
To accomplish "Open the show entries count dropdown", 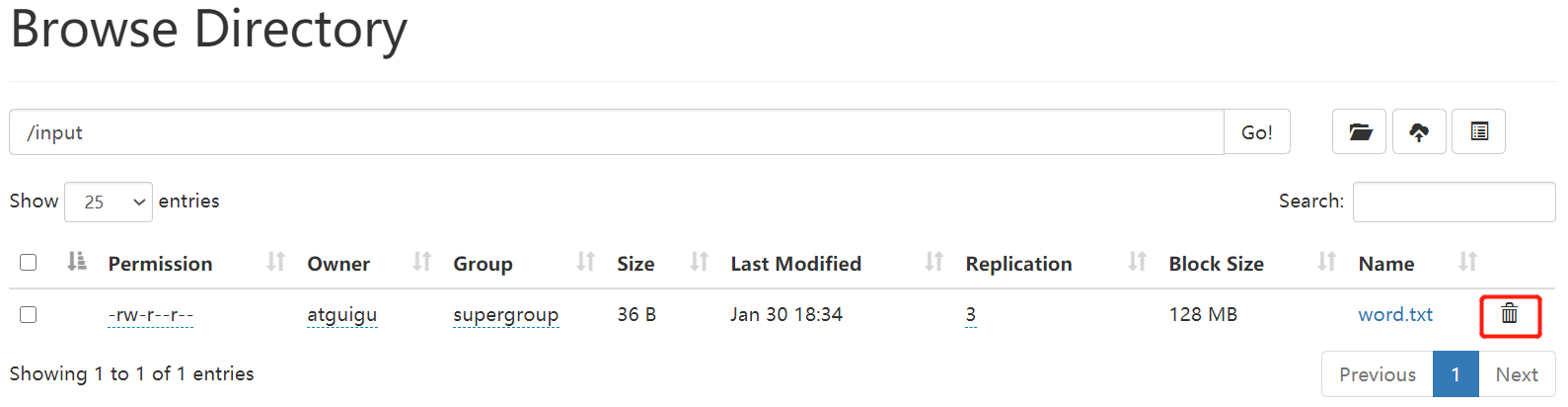I will pos(109,202).
